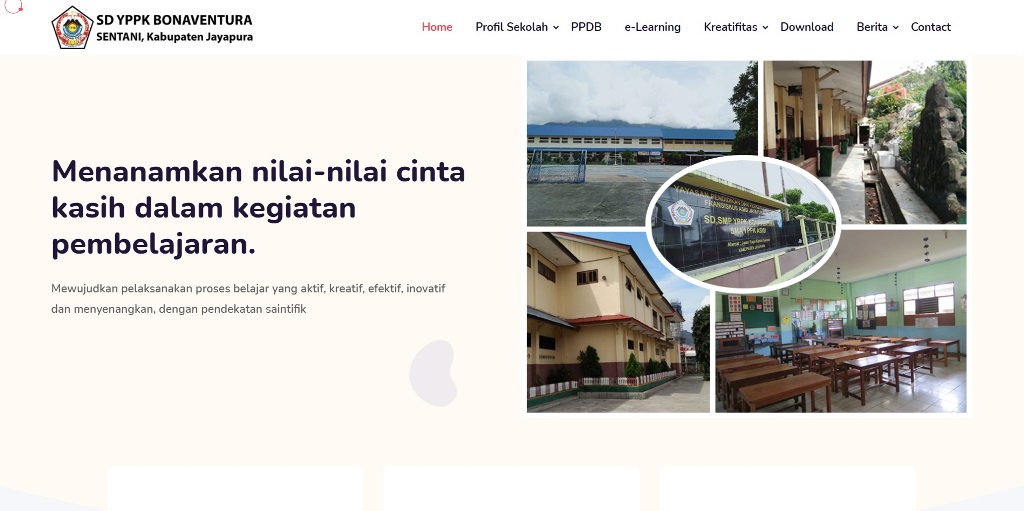The height and width of the screenshot is (511, 1024).
Task: Select the Kreatifitas menu label
Action: (730, 27)
